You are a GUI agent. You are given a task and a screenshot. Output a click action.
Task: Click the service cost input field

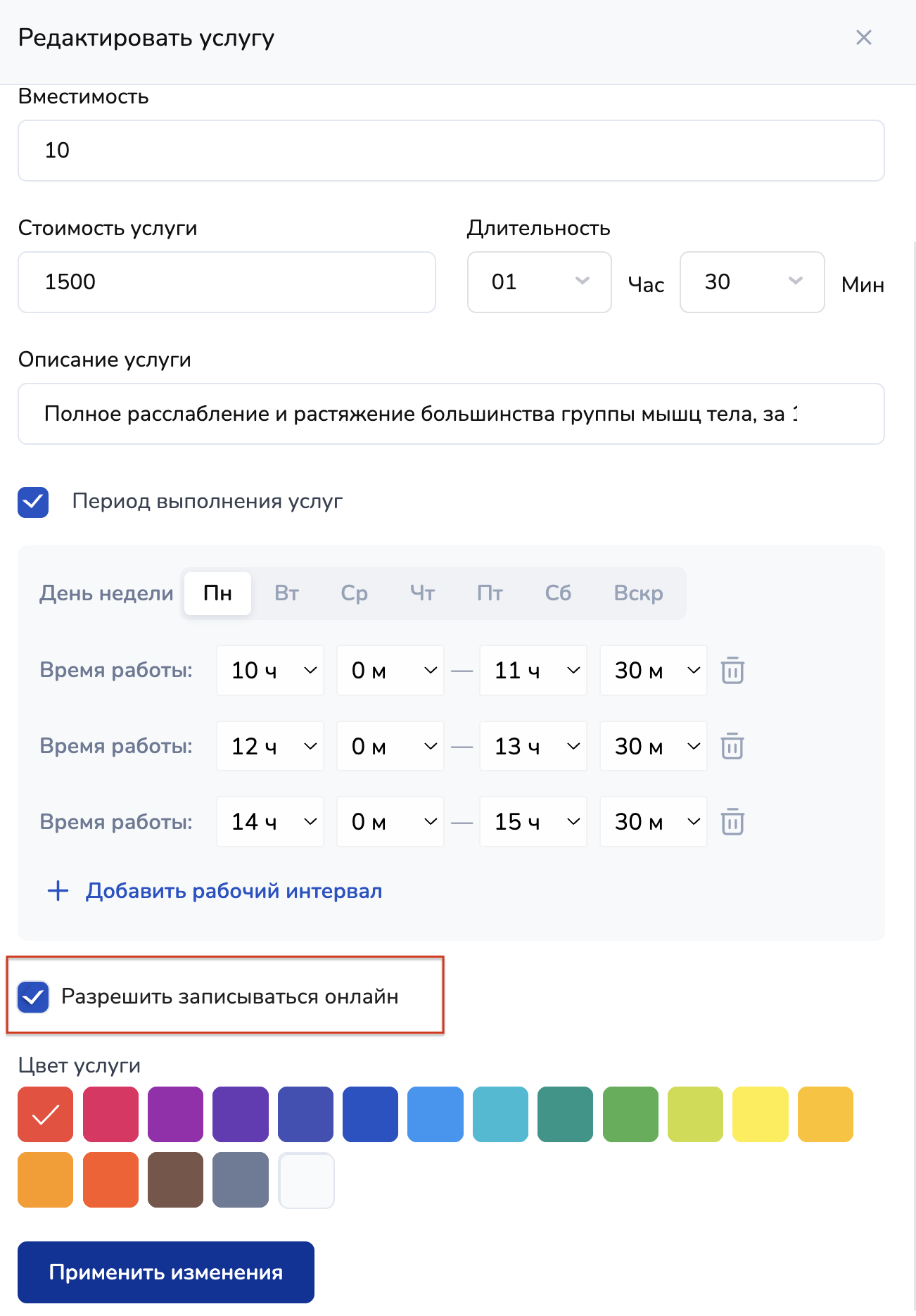227,282
